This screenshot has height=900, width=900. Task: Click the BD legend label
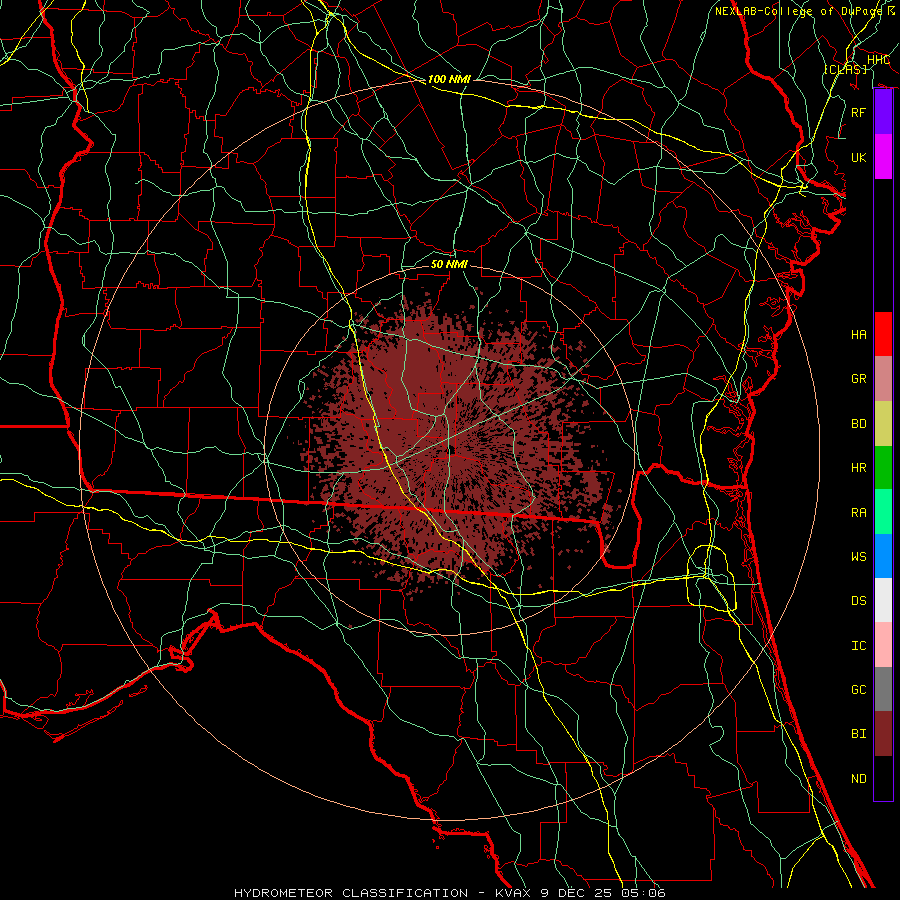coord(859,423)
